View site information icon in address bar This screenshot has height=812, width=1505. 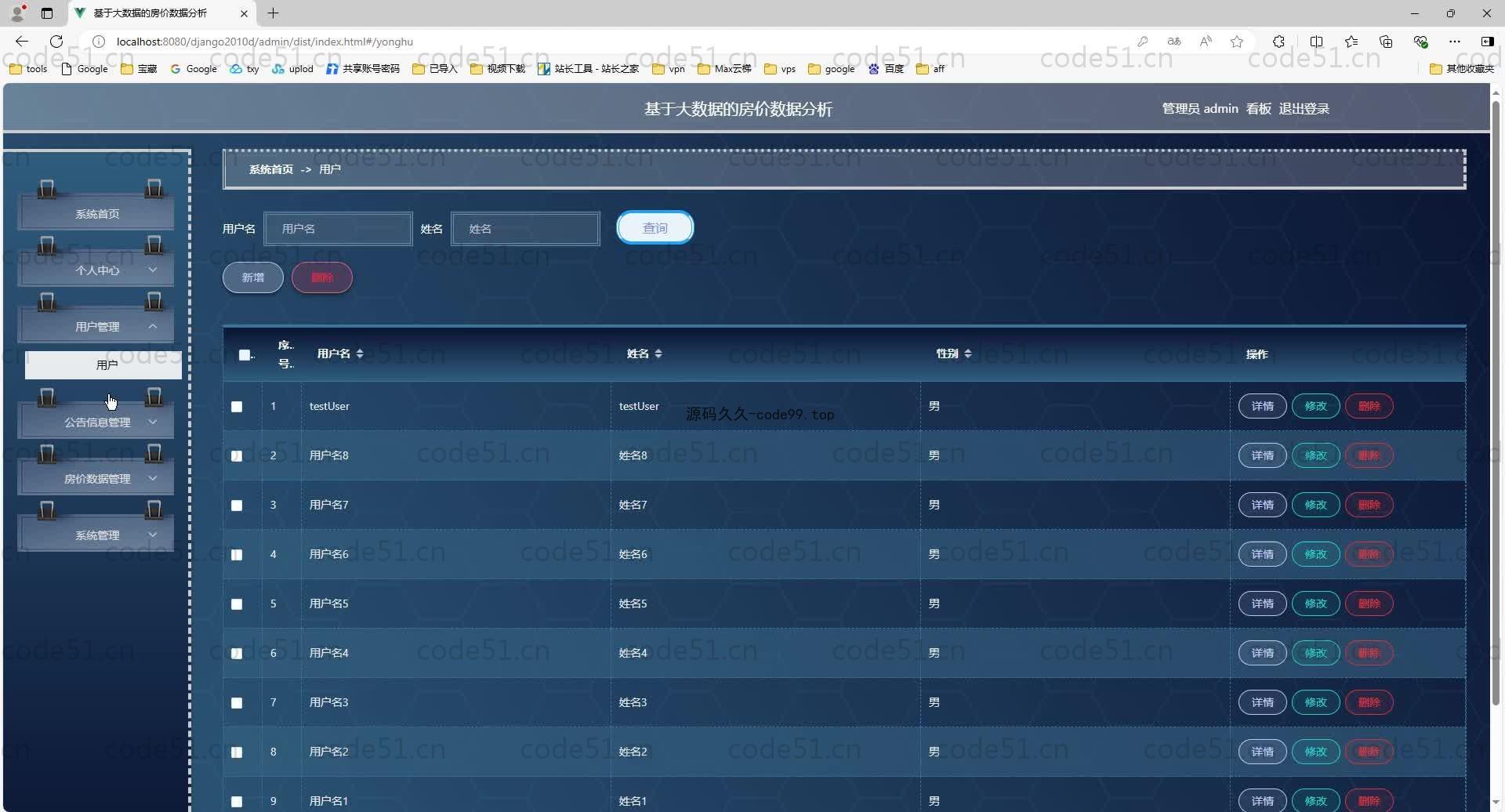click(x=99, y=42)
